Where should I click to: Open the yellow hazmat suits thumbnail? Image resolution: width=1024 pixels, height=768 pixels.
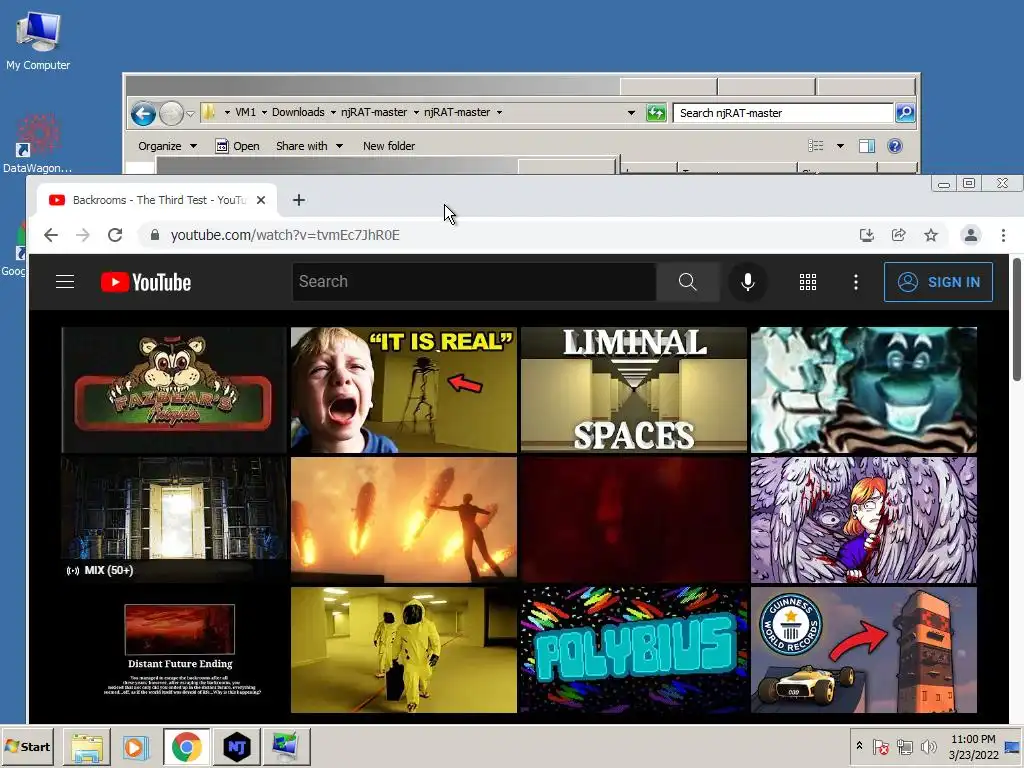pos(404,650)
